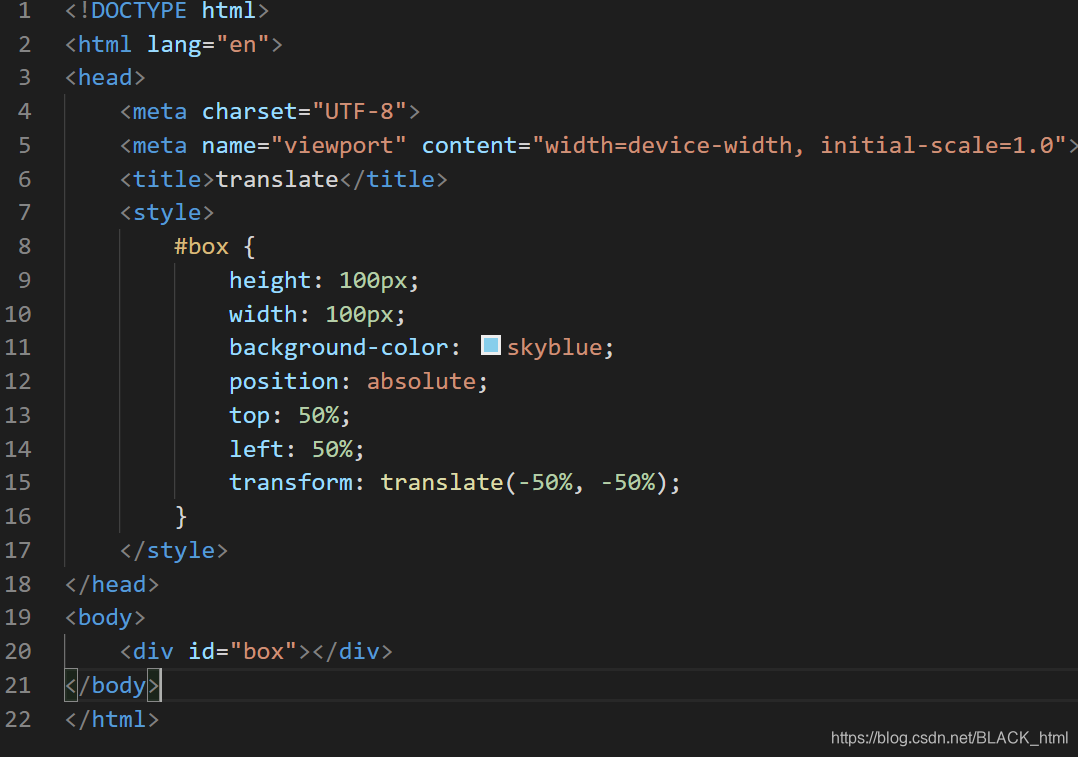The image size is (1078, 757).
Task: Click the "50%" value on the left line
Action: coord(332,449)
